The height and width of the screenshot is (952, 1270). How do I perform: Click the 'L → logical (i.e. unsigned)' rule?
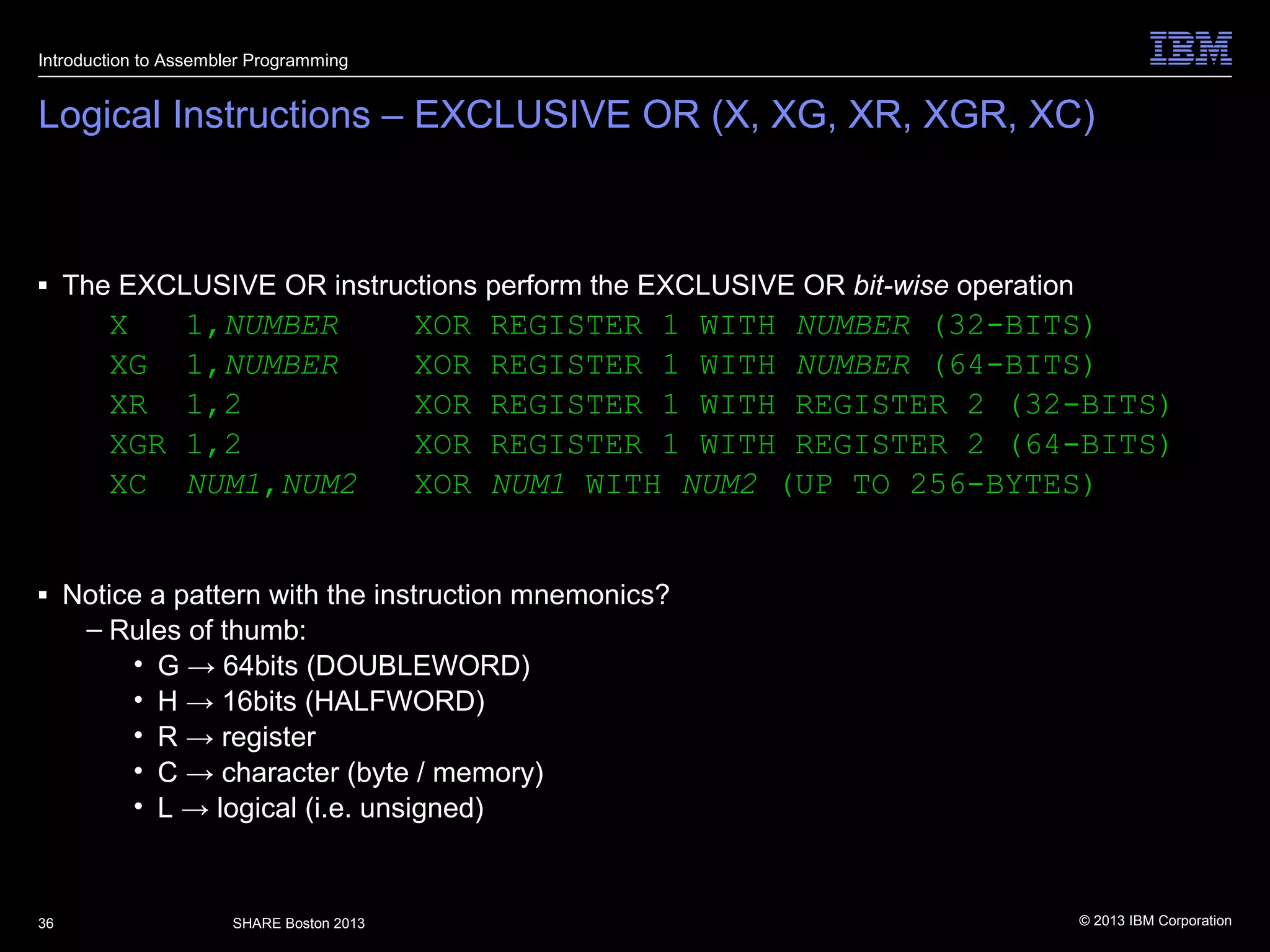(x=321, y=808)
